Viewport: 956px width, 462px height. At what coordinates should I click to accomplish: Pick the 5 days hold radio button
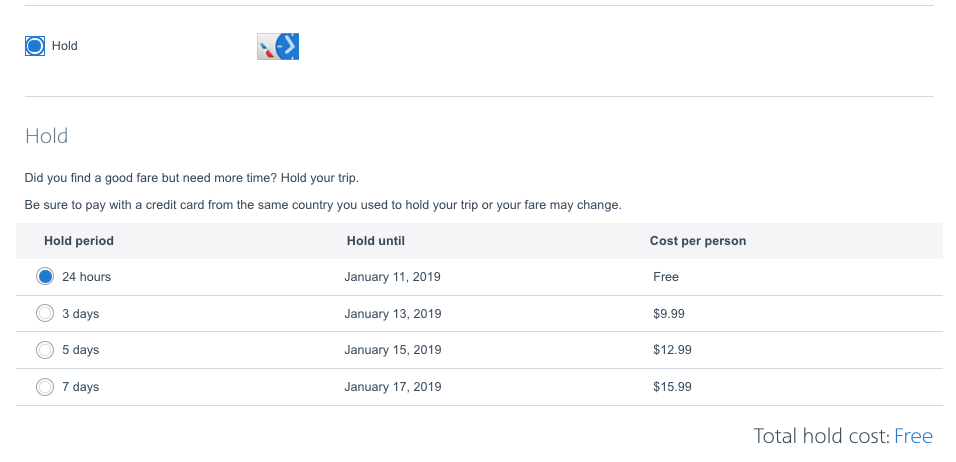[x=45, y=350]
